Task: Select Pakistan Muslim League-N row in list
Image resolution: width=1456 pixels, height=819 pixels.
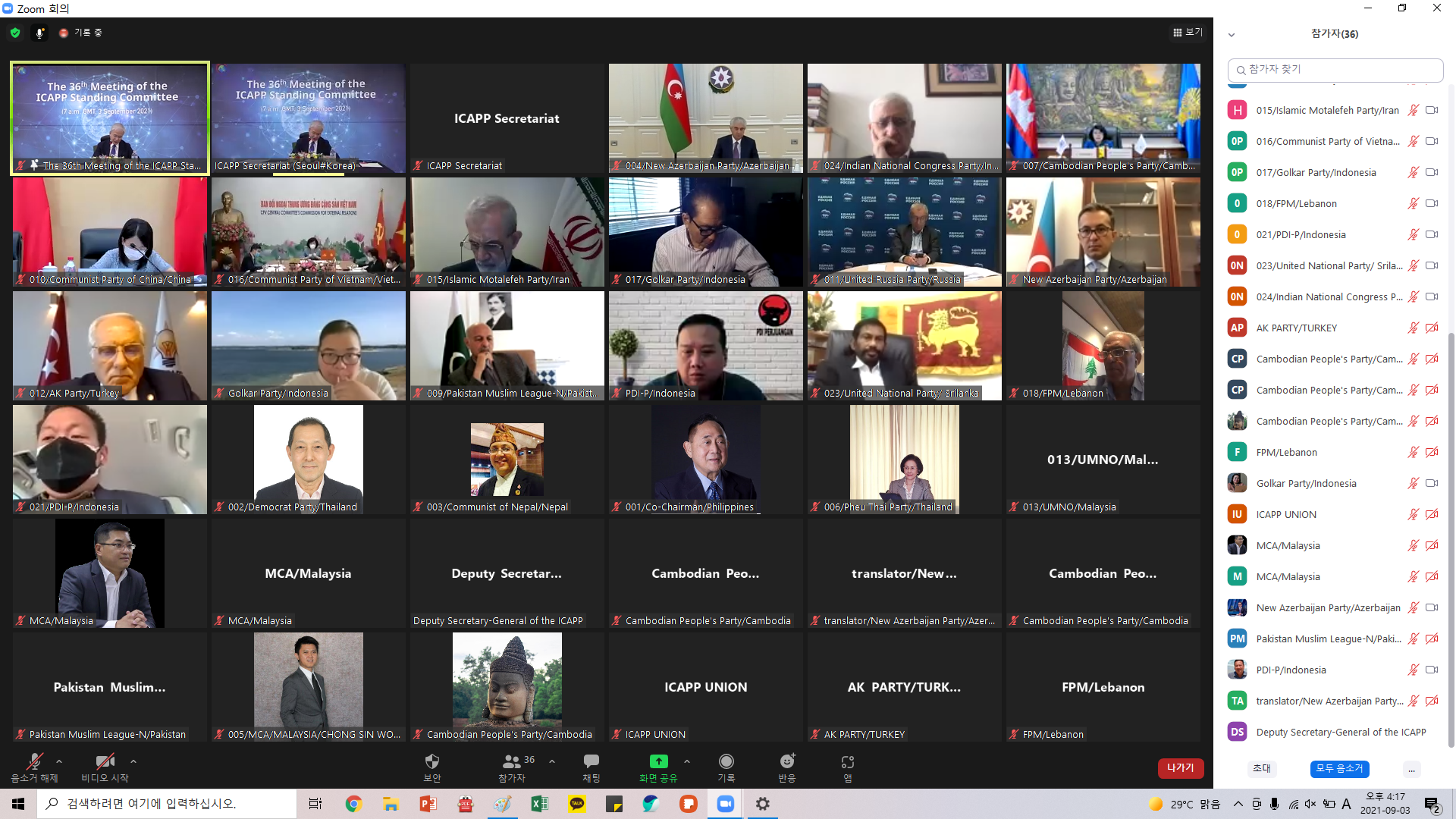Action: pyautogui.click(x=1334, y=639)
